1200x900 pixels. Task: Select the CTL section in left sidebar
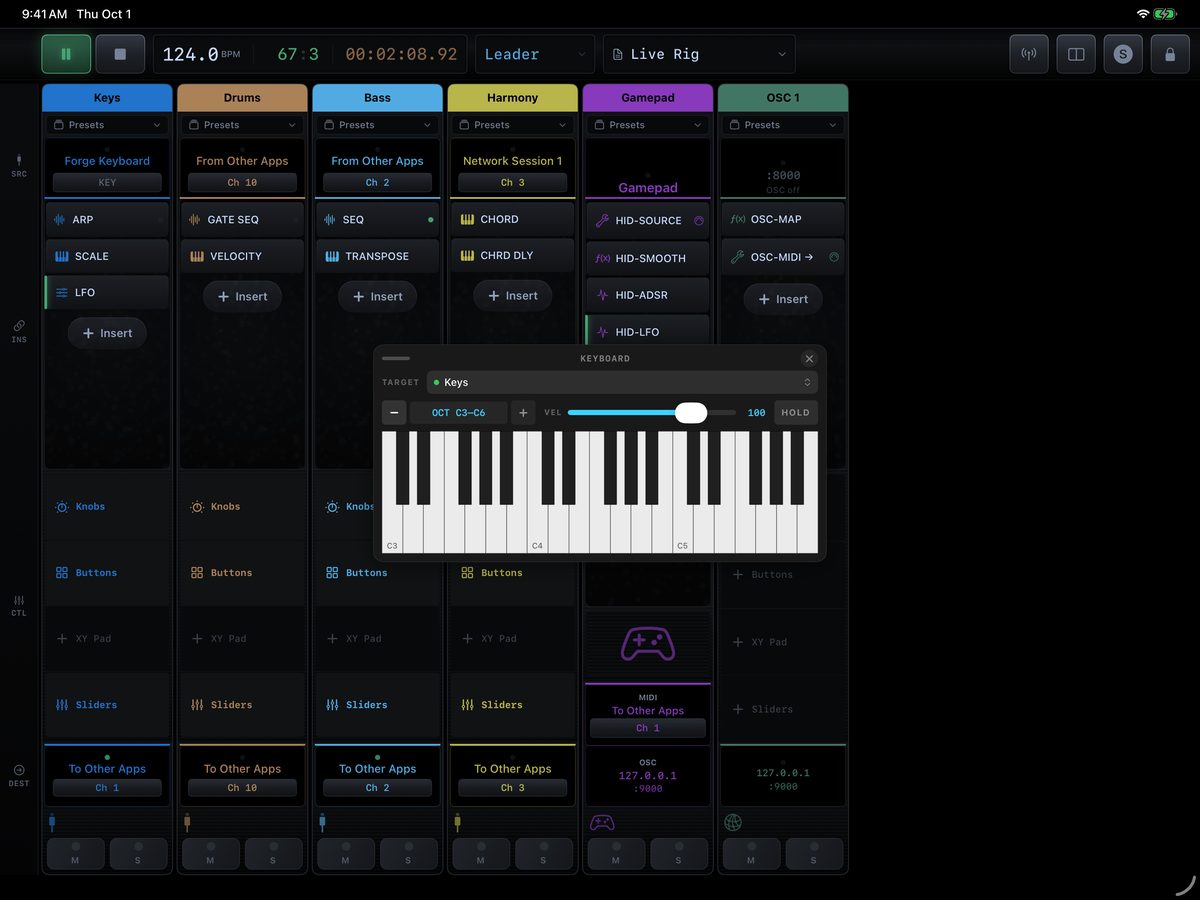(x=19, y=606)
